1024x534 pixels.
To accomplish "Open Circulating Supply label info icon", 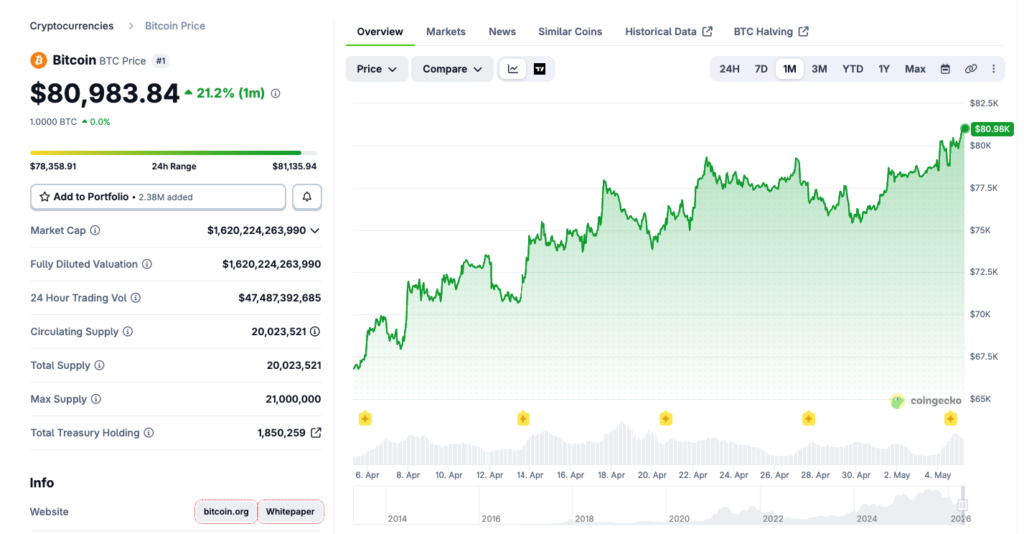I will (128, 332).
